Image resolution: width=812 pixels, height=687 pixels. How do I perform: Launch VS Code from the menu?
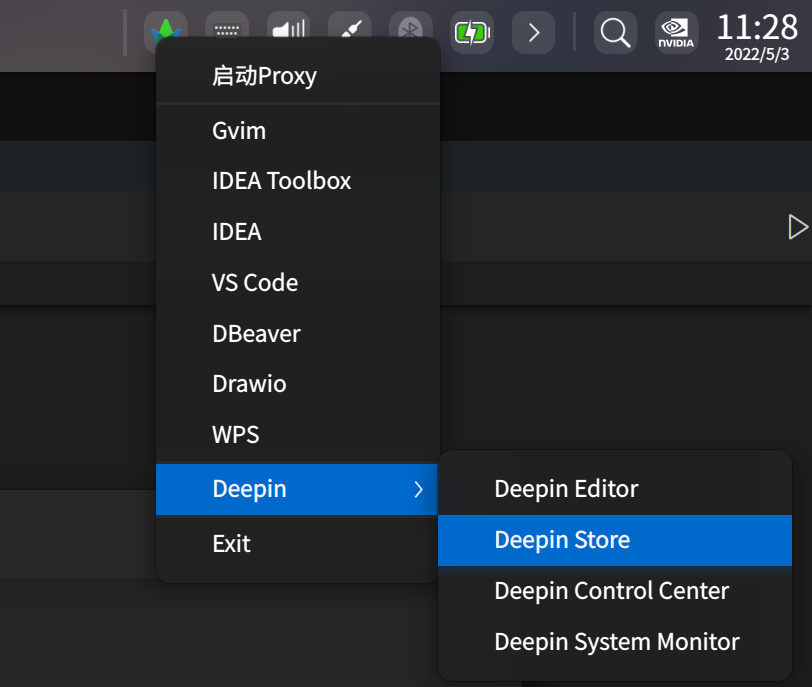tap(255, 283)
